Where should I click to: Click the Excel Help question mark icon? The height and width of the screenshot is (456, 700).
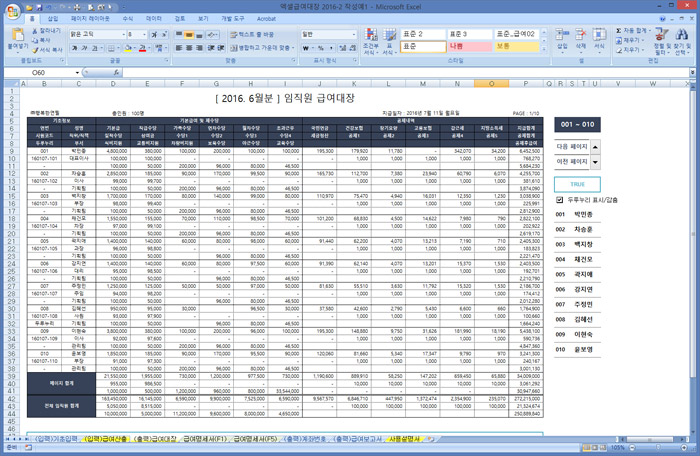[662, 19]
